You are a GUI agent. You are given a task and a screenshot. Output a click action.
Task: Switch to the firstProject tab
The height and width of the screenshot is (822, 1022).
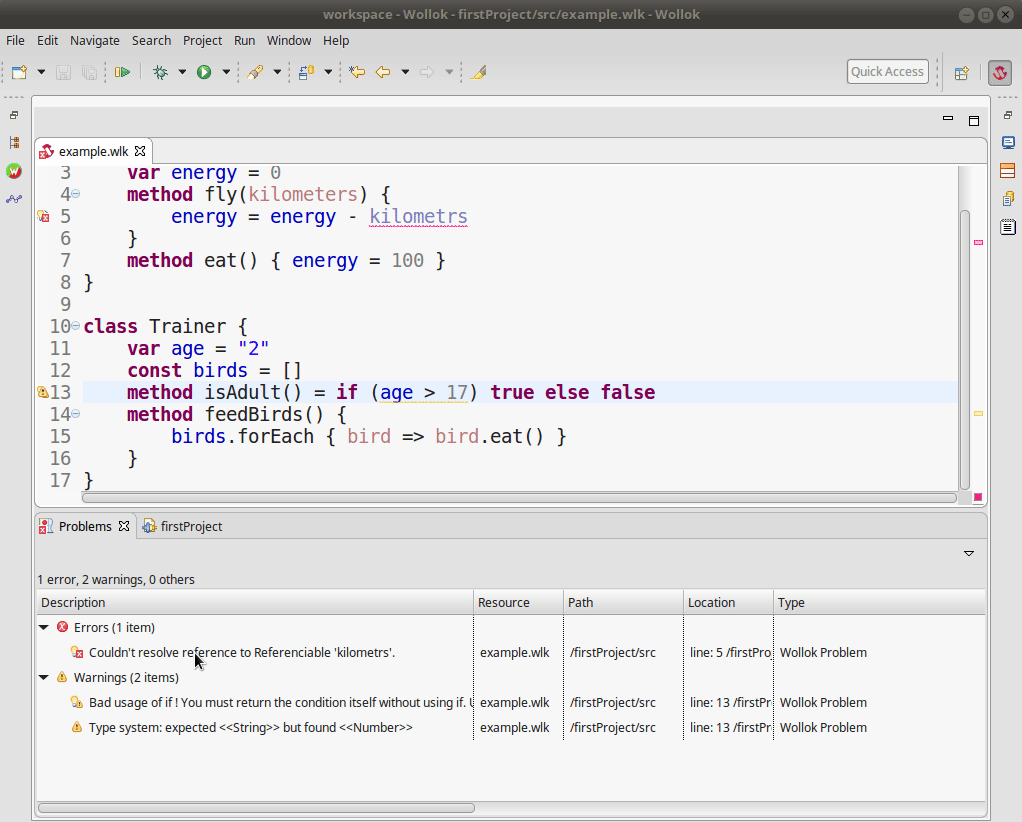[x=190, y=526]
